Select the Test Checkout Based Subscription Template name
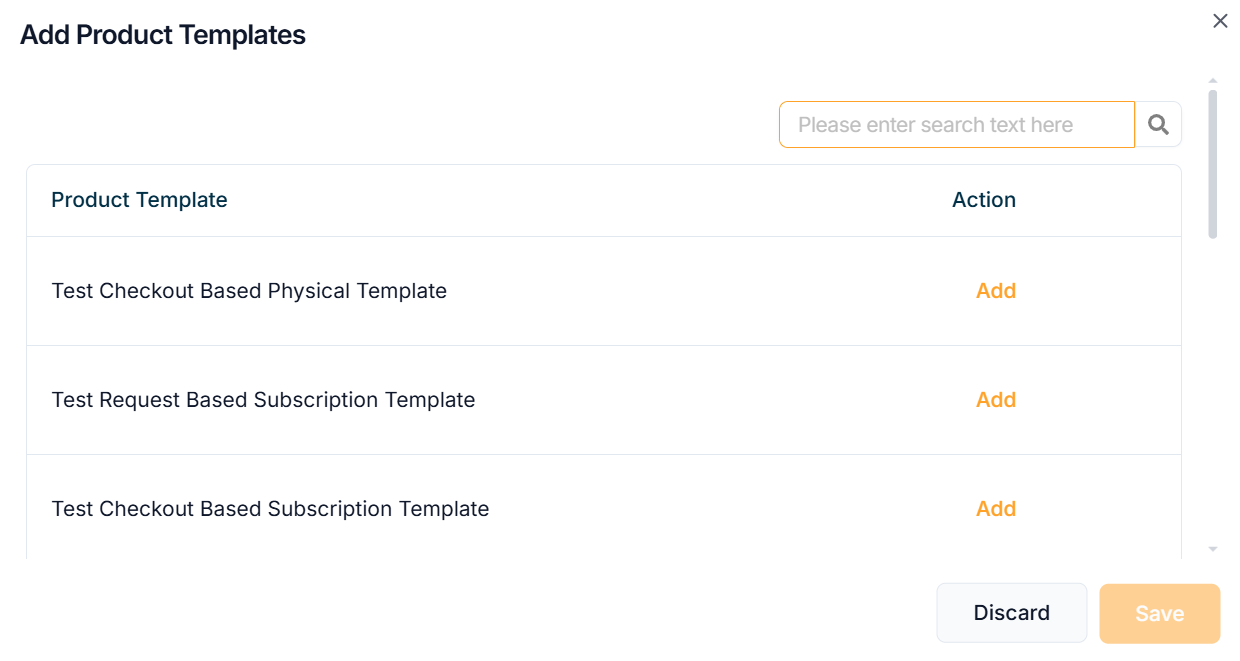 click(x=270, y=509)
